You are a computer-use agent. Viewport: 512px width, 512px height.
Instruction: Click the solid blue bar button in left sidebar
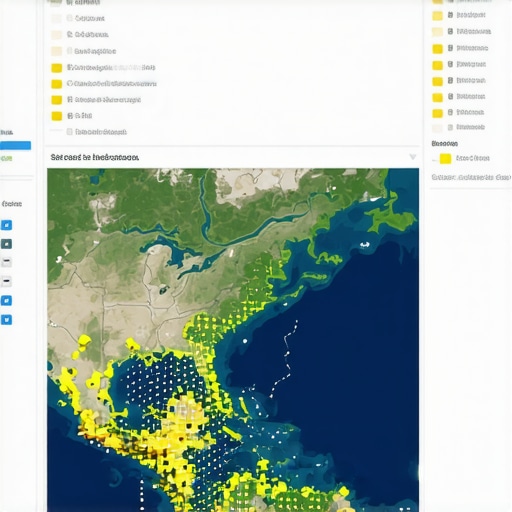(x=15, y=145)
